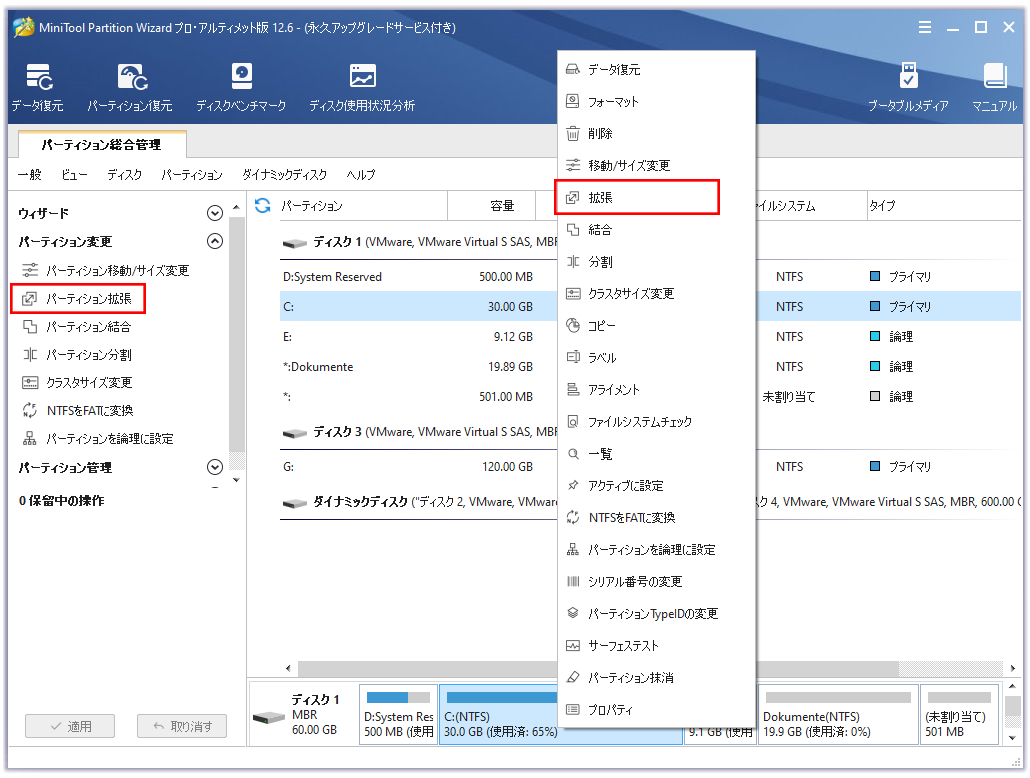
Task: Open the ダイナミックディスク menu
Action: 284,174
